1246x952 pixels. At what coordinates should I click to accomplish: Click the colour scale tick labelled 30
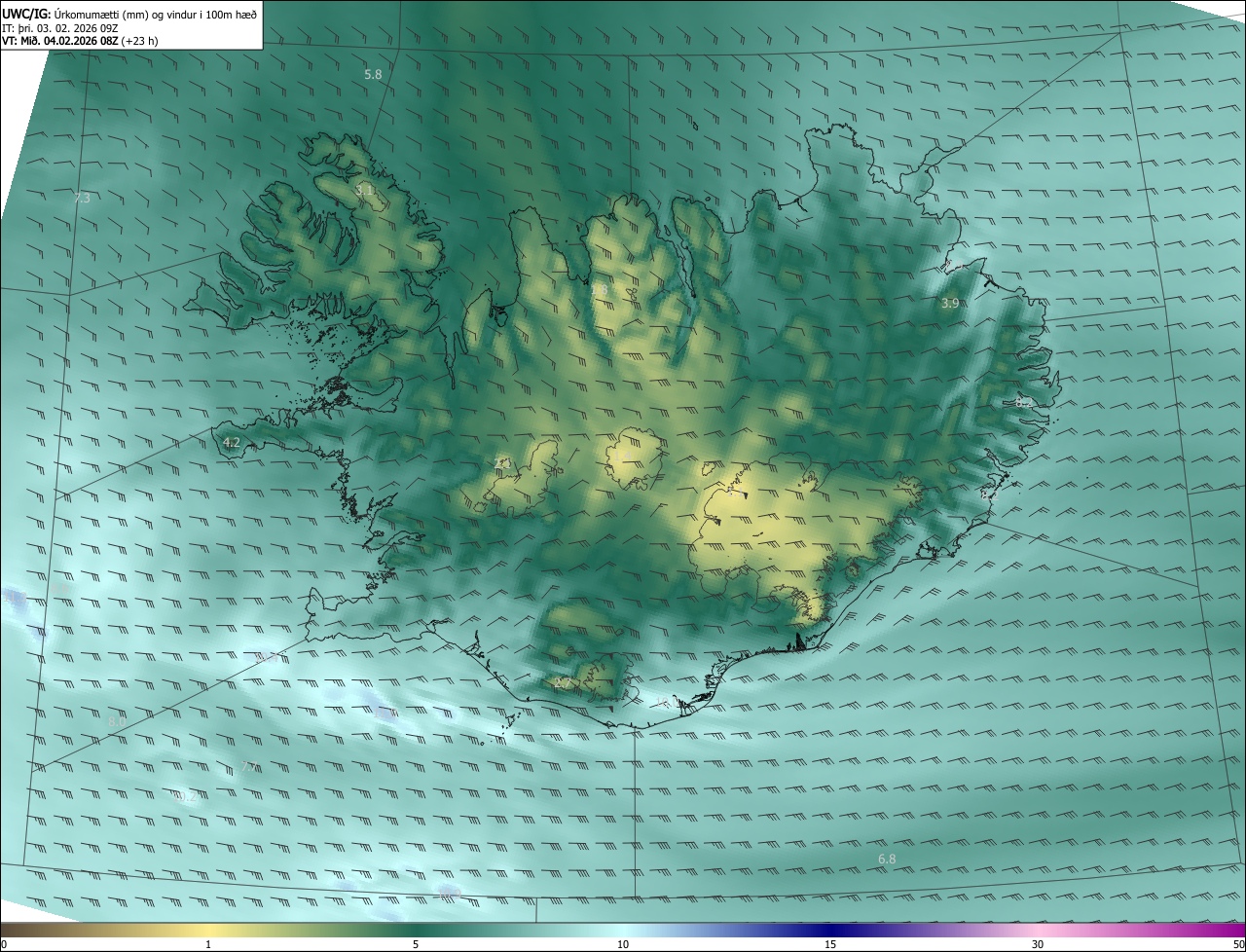pos(1038,944)
